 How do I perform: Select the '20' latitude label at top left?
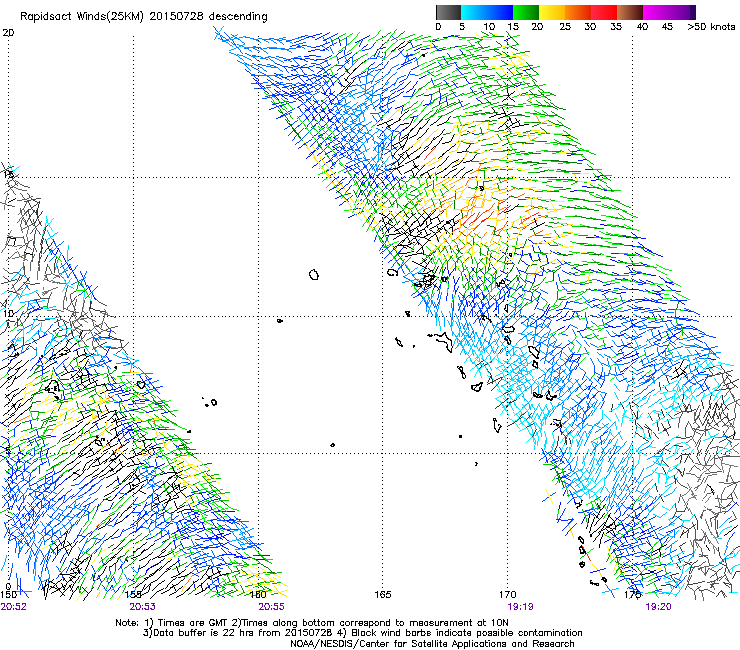(x=8, y=33)
